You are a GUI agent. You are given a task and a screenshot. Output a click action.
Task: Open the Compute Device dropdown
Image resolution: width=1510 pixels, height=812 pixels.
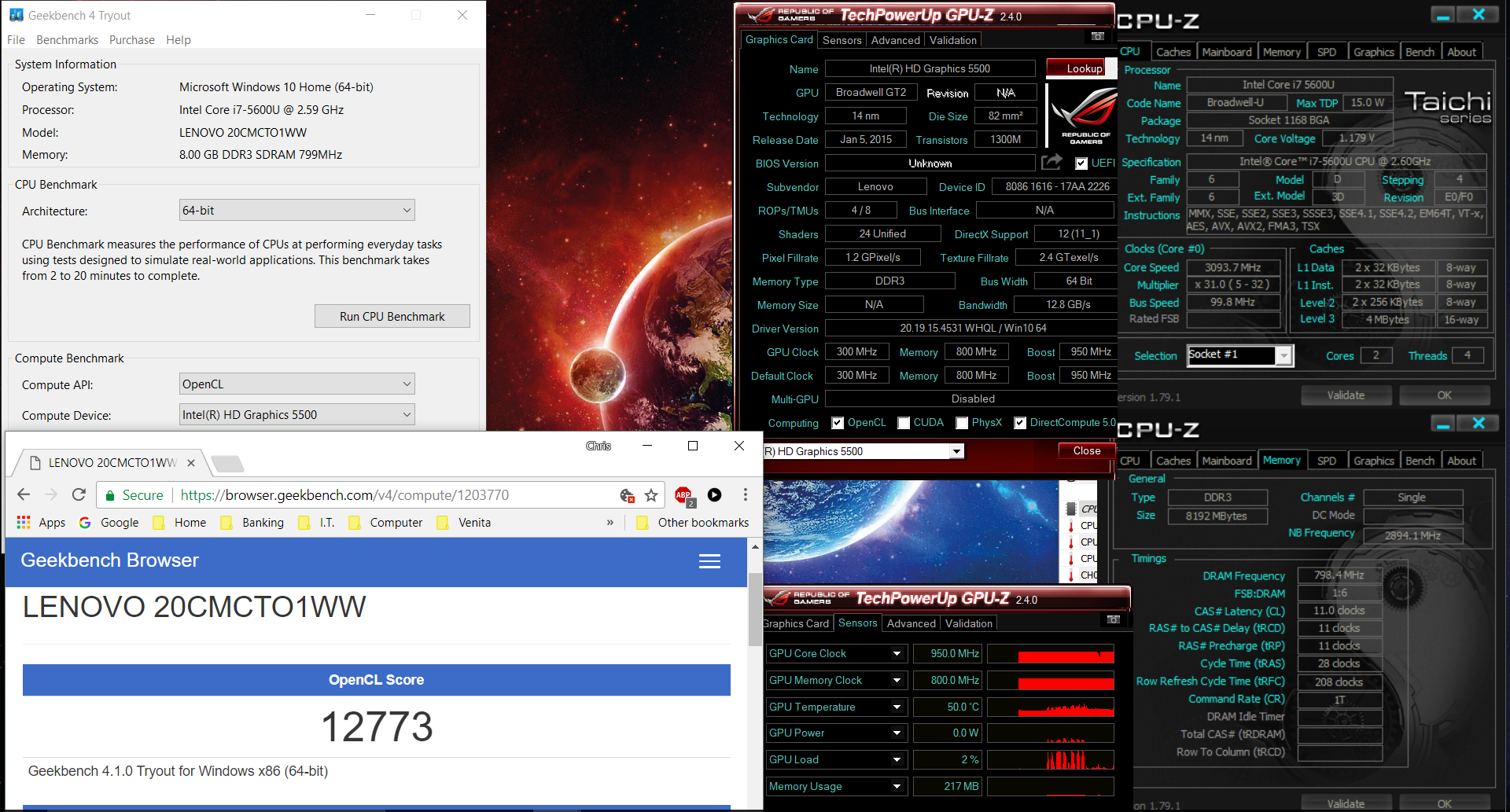297,414
